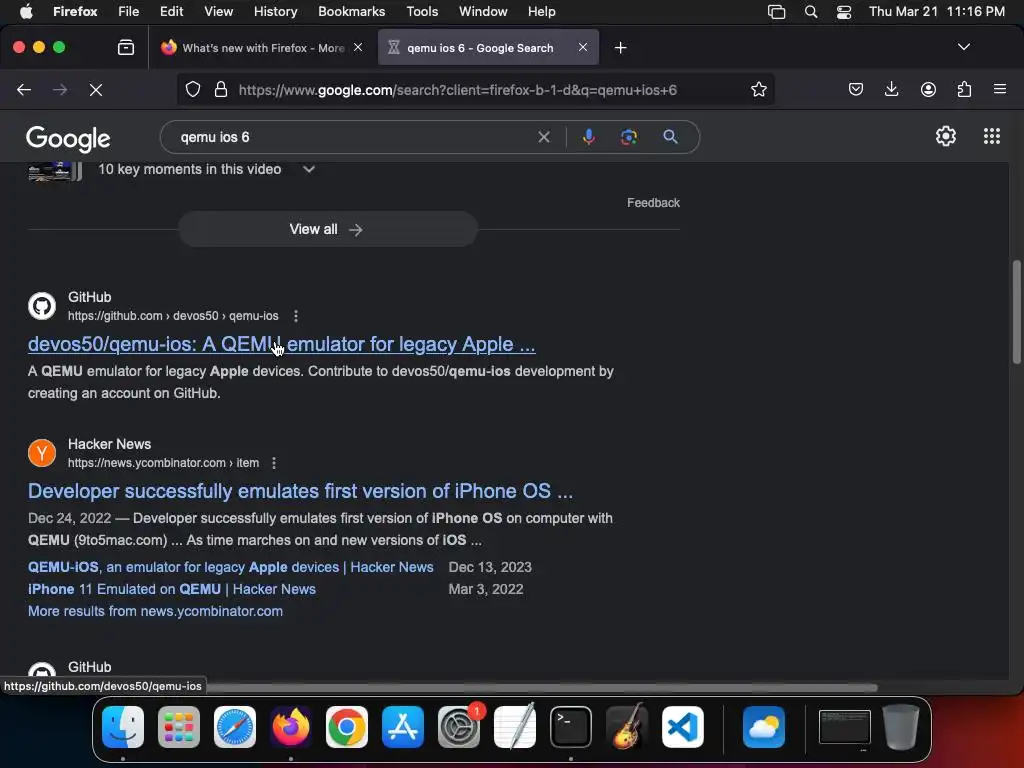Screen dimensions: 1024x768
Task: Open the list all tabs chevron
Action: pyautogui.click(x=963, y=47)
